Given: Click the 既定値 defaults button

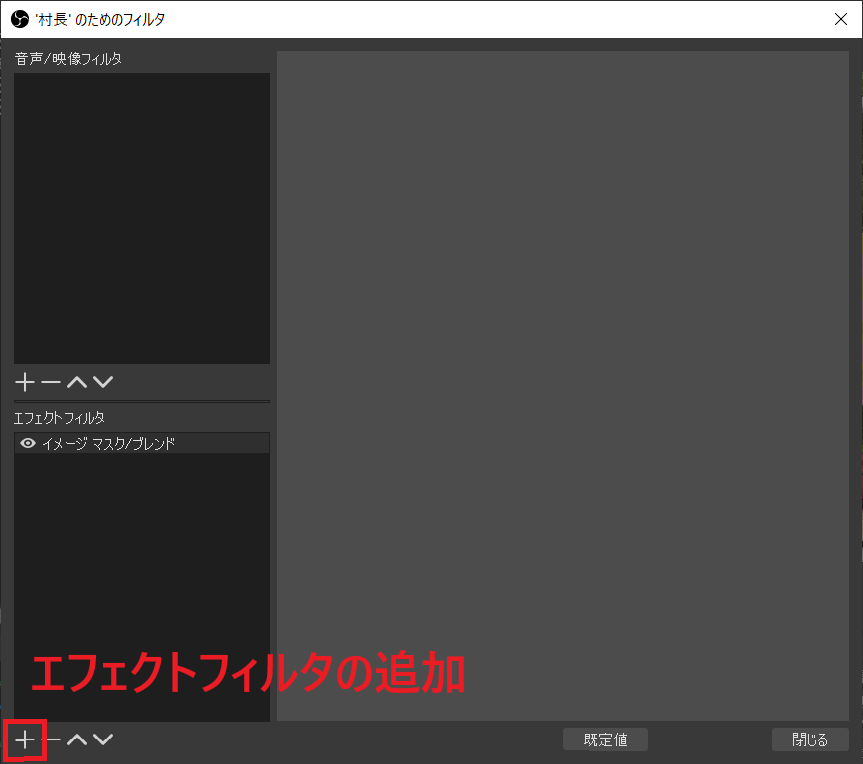Looking at the screenshot, I should click(x=605, y=740).
